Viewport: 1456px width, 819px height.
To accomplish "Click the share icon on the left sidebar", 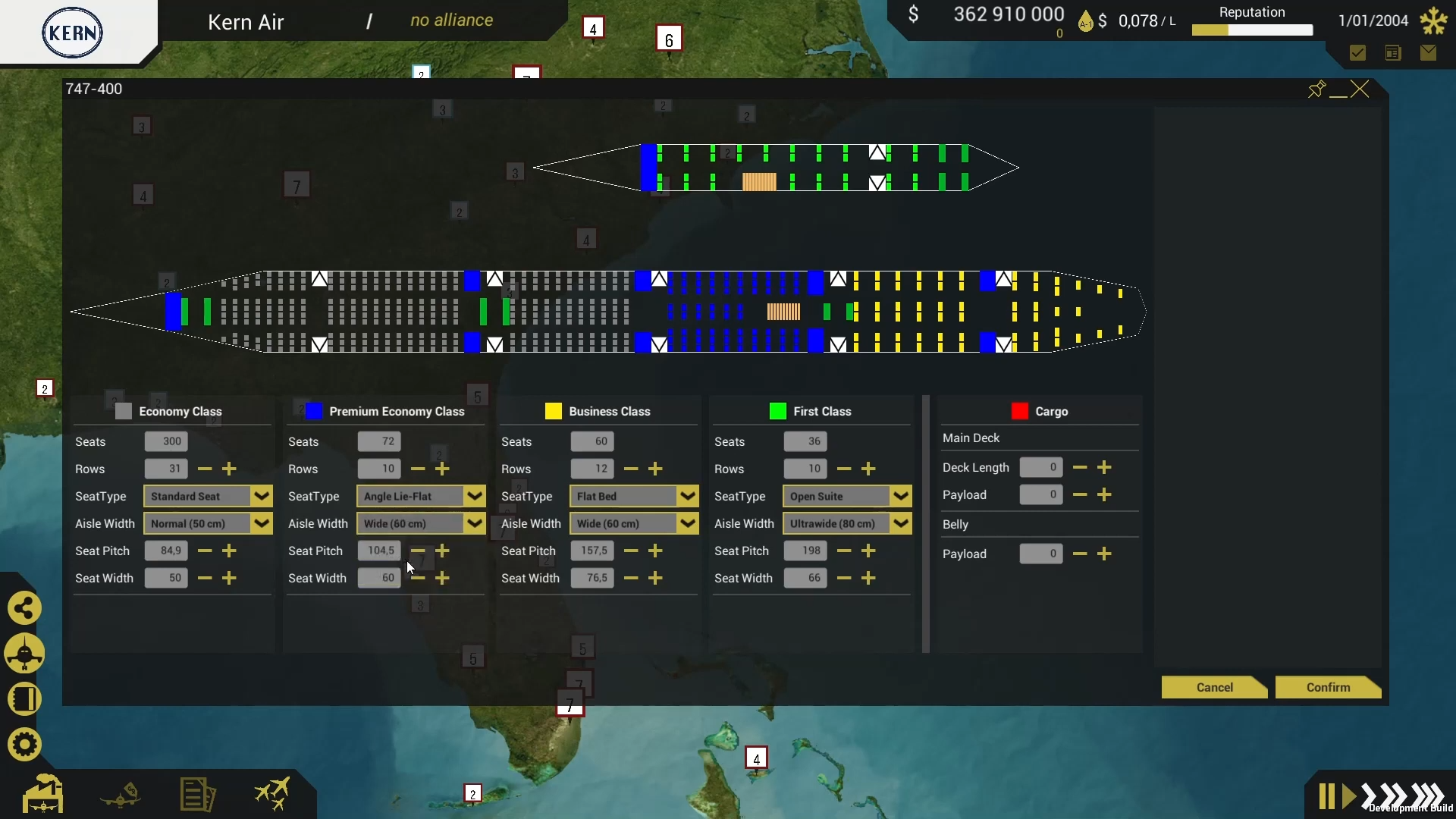I will click(x=24, y=607).
